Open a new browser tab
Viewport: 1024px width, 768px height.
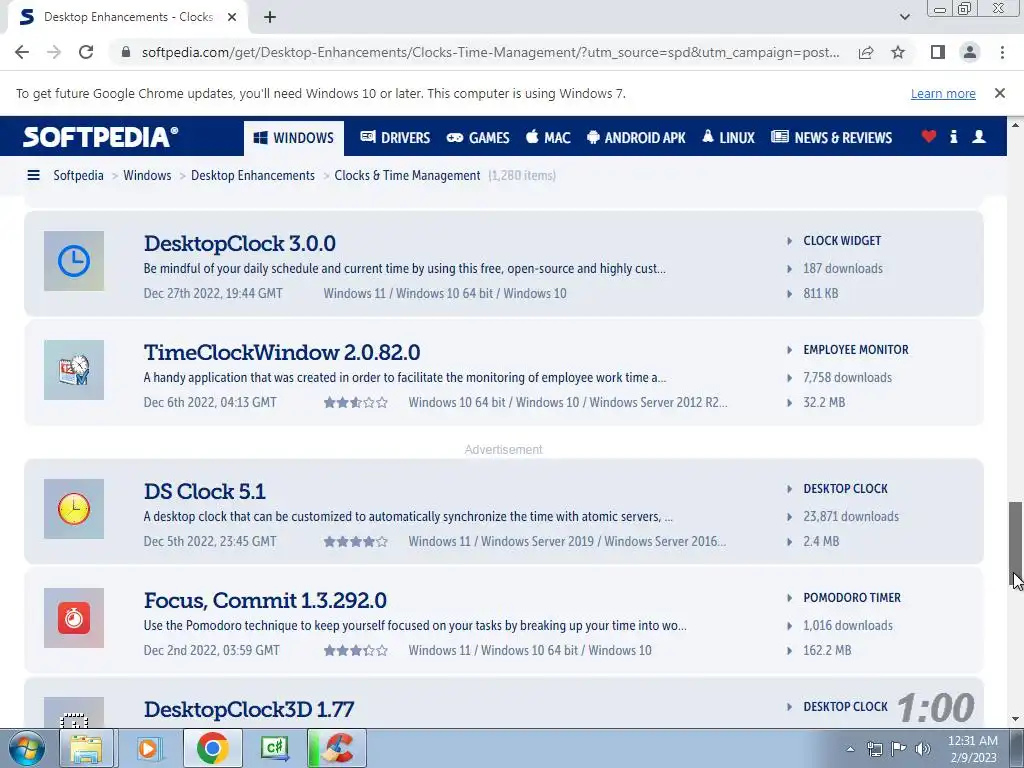[270, 17]
